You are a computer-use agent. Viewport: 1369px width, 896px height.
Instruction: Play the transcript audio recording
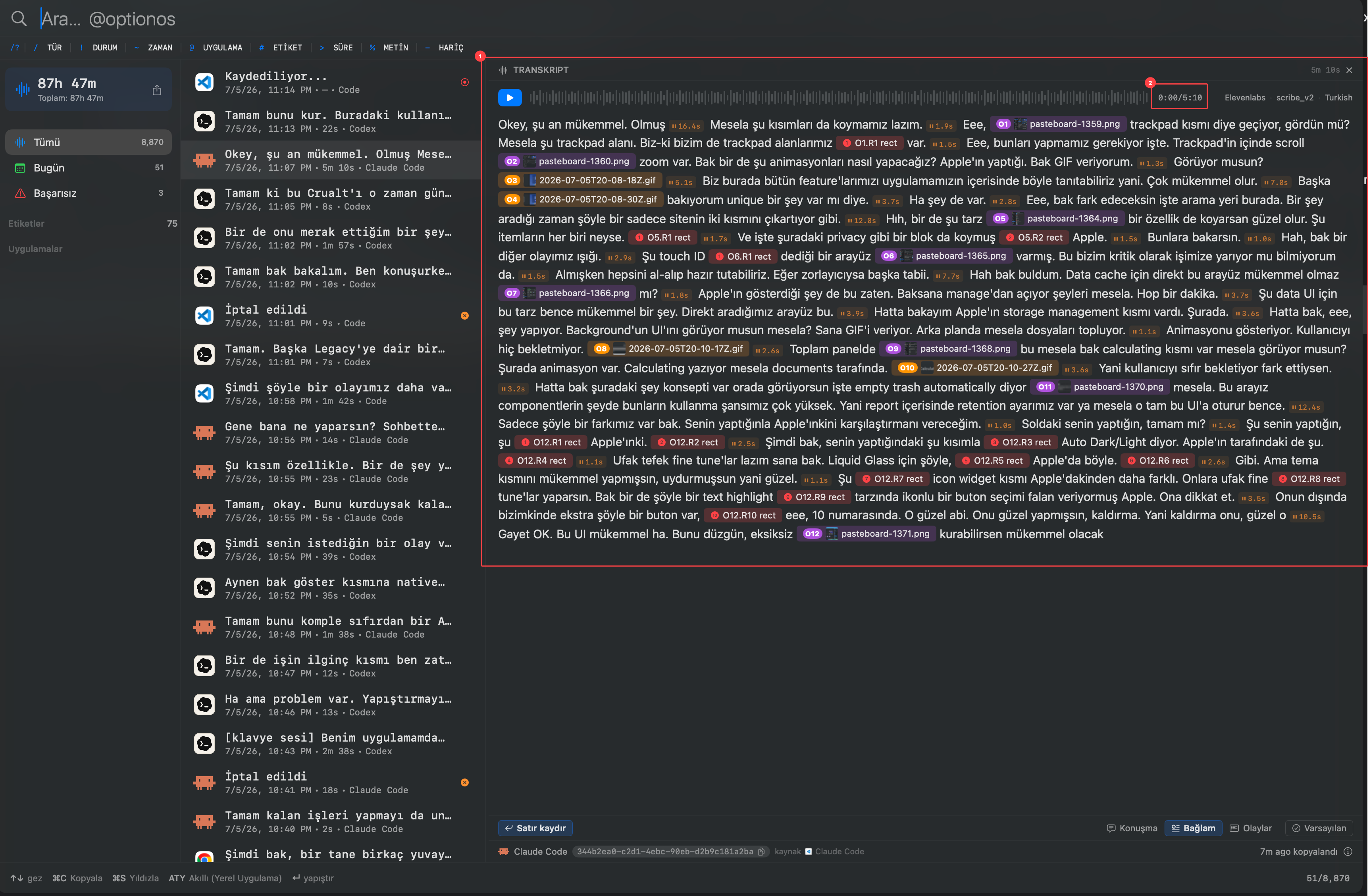coord(510,97)
